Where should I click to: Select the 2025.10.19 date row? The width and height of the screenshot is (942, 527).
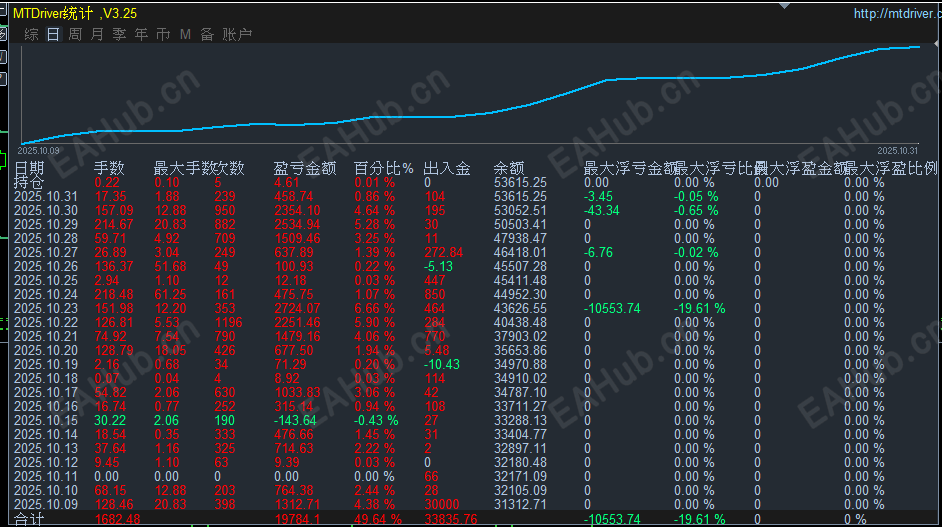point(46,365)
